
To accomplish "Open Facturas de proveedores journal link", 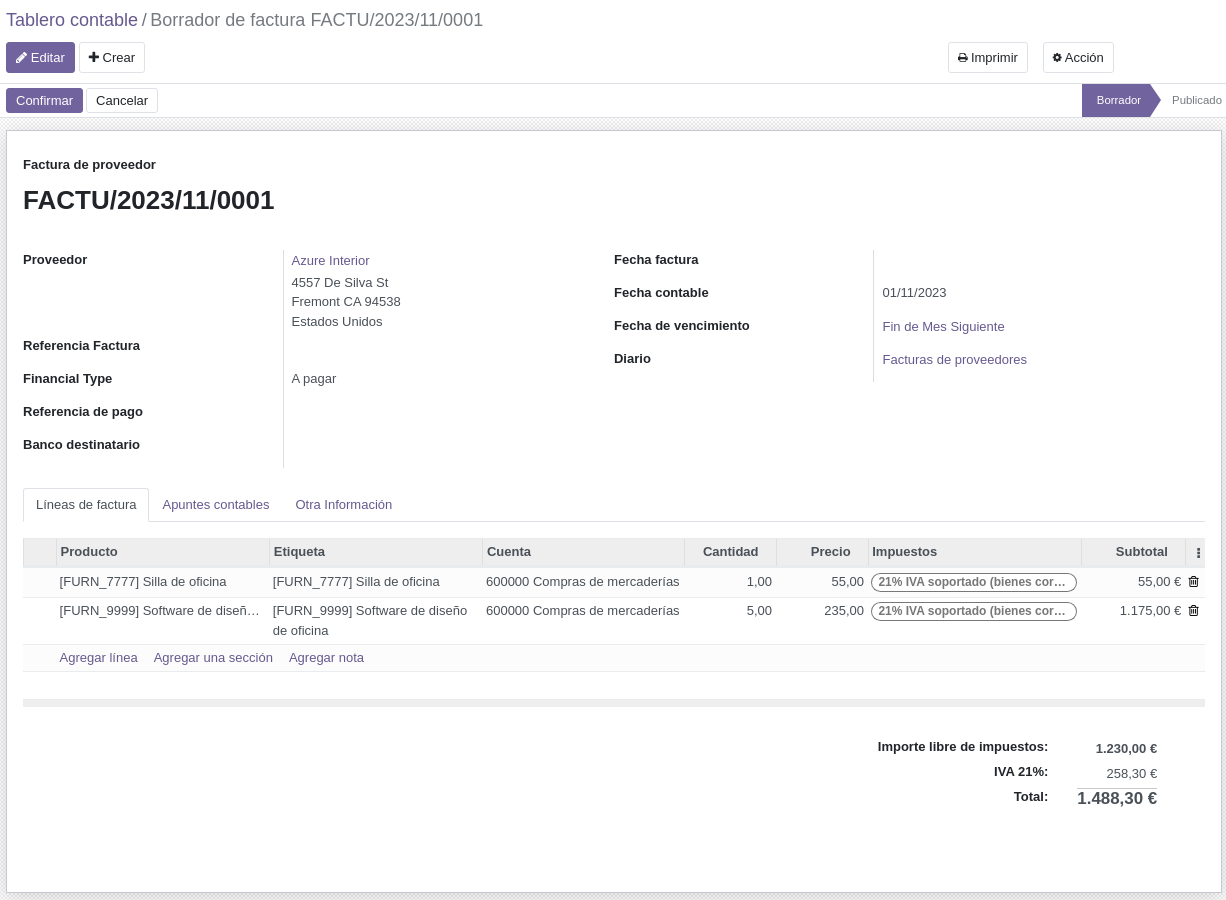I will point(954,359).
